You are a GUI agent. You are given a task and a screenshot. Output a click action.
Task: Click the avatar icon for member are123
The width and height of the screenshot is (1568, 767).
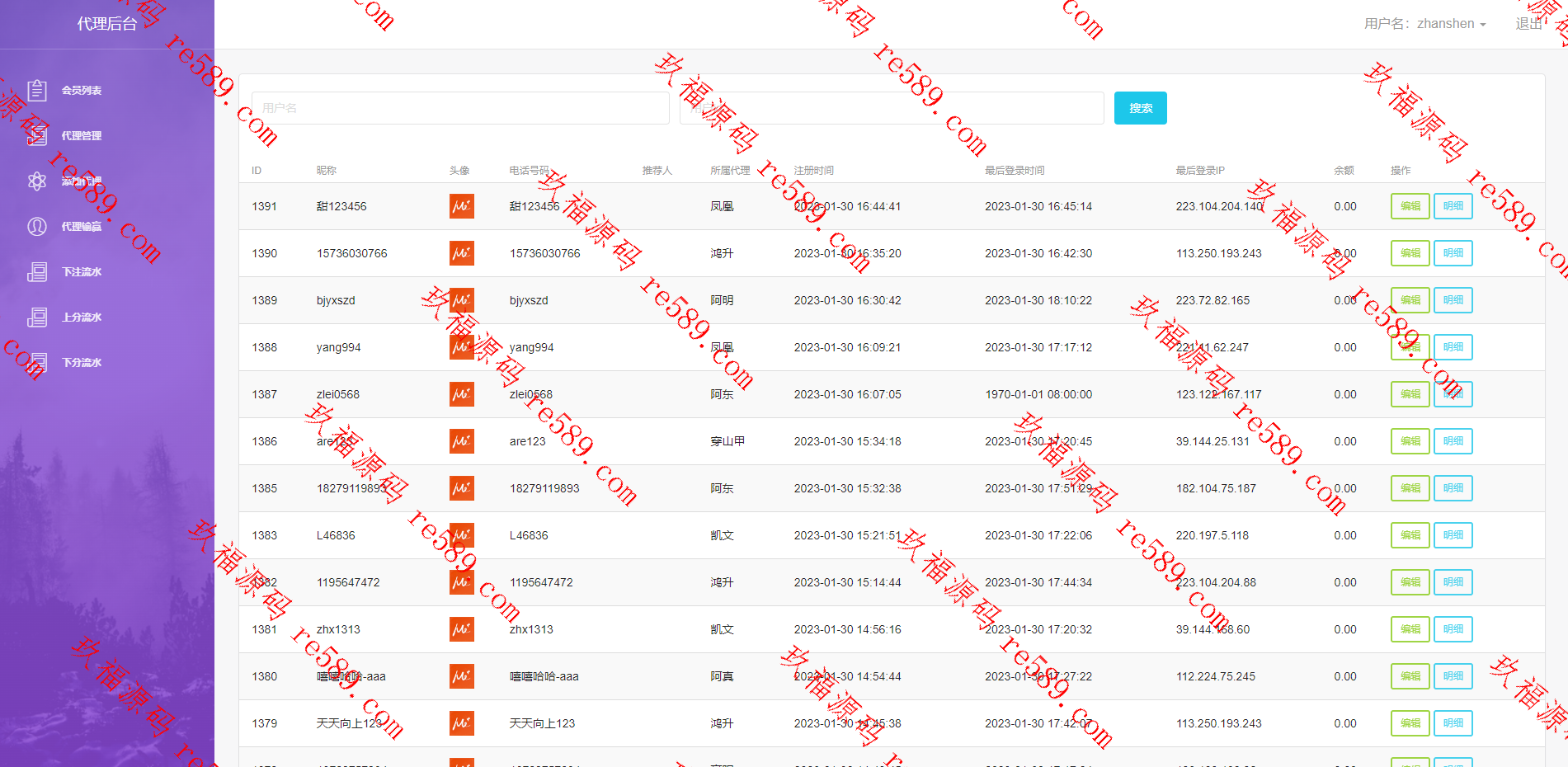(x=462, y=441)
